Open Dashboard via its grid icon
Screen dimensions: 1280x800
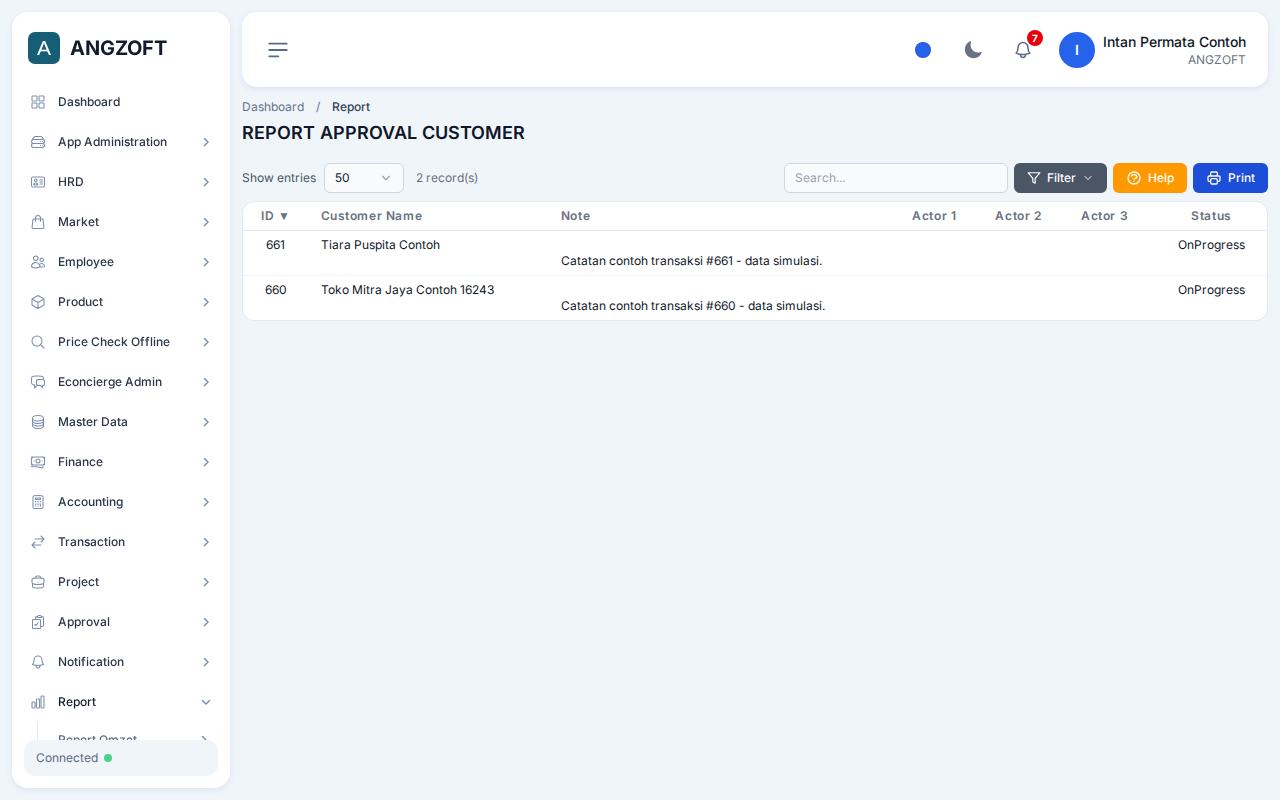(x=38, y=102)
